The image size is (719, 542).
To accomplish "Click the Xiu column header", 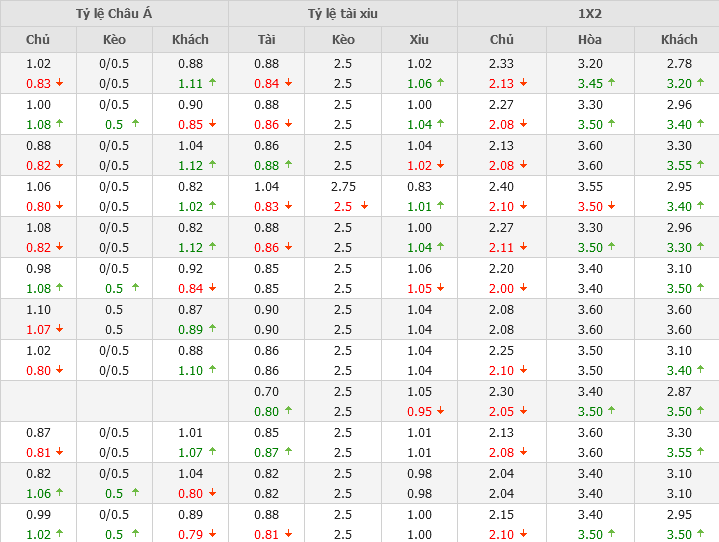I will click(x=419, y=39).
